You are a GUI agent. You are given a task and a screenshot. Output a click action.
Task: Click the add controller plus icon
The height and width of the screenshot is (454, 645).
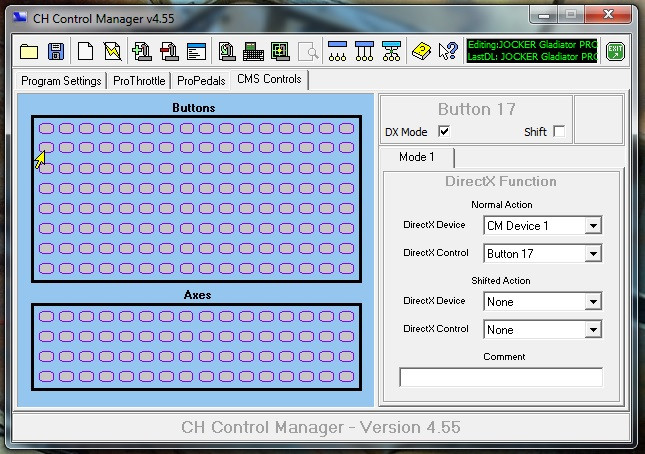pos(141,51)
